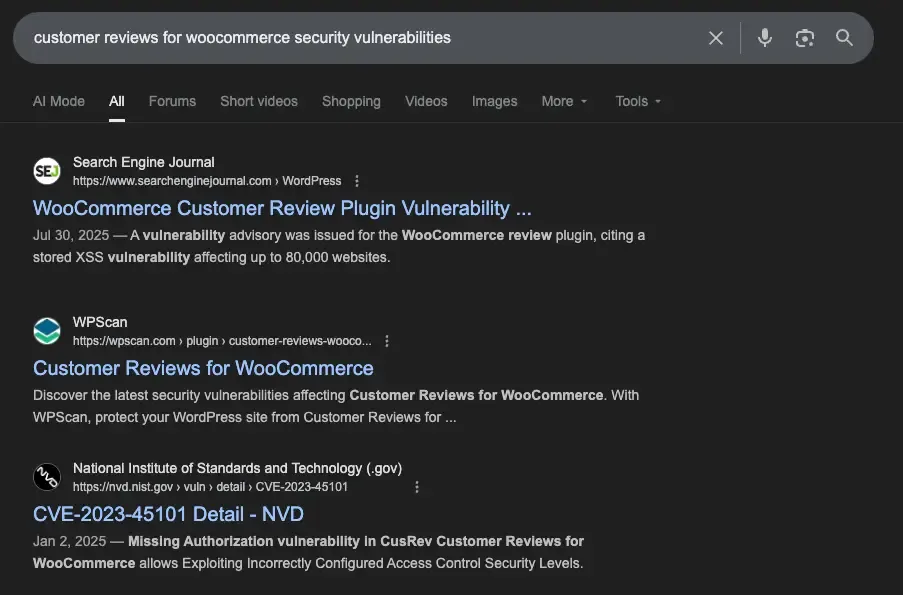This screenshot has width=903, height=595.
Task: Open the Shopping tab
Action: tap(351, 101)
